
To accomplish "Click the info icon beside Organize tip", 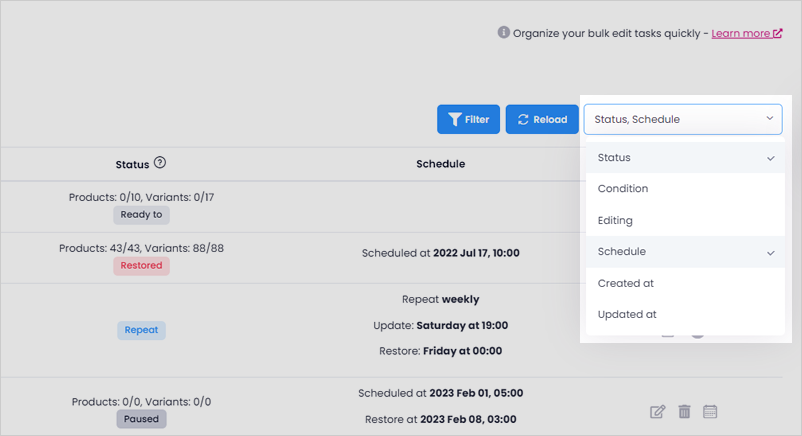I will [x=504, y=33].
